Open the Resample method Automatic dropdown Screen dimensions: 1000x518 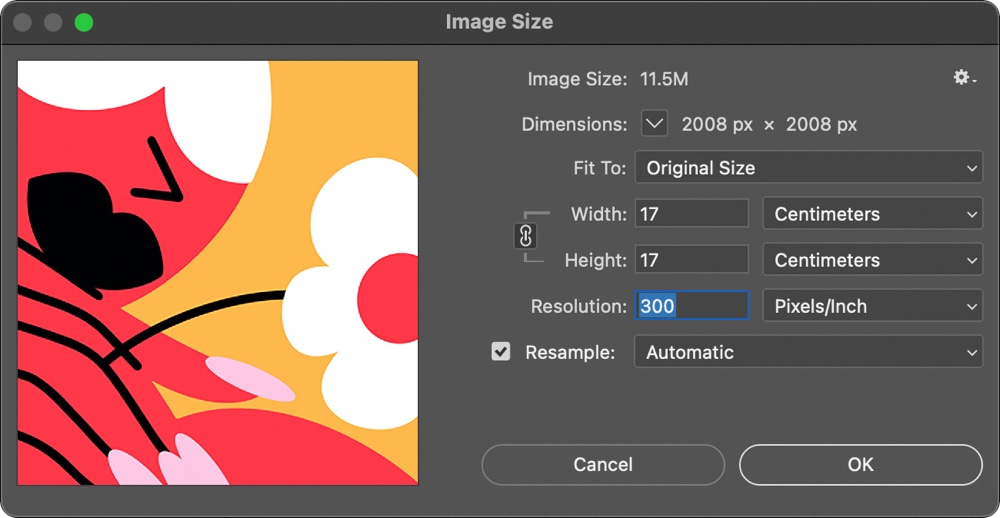(808, 352)
